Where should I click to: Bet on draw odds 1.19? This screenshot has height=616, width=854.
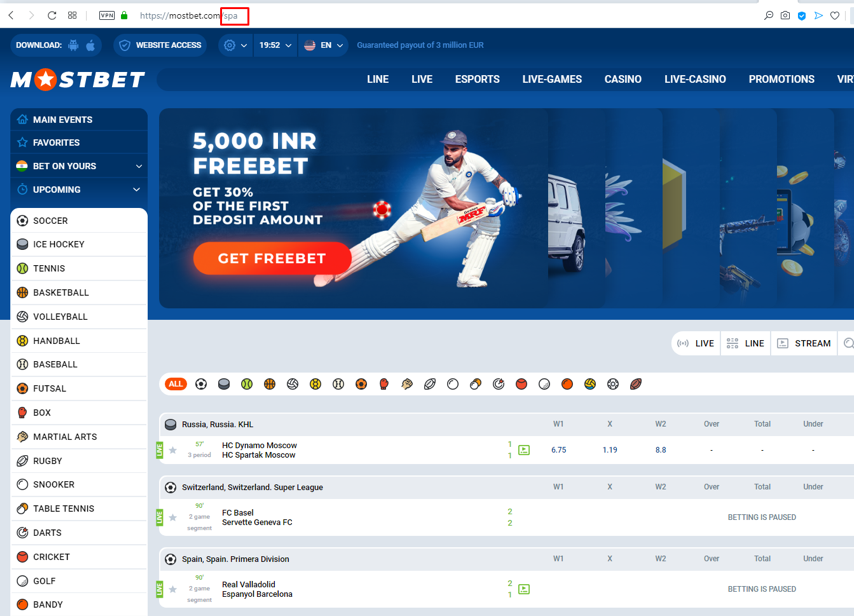[x=610, y=450]
